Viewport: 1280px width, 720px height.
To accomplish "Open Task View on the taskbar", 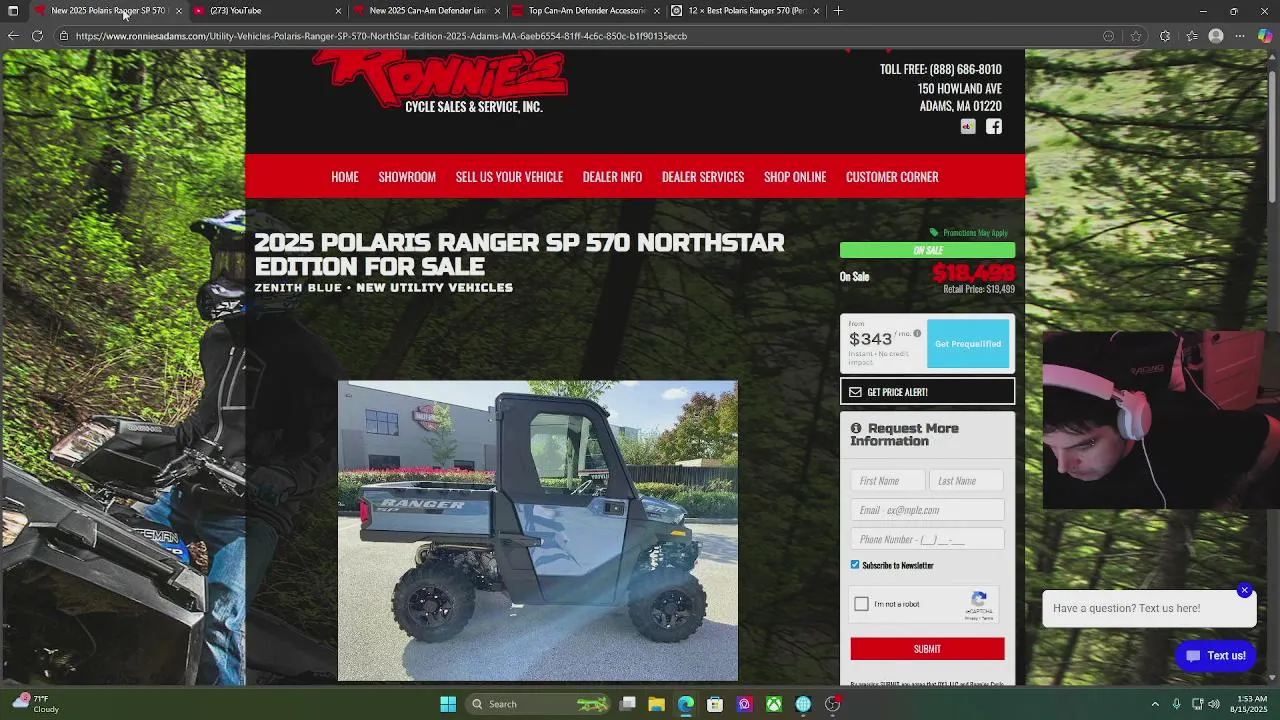I will pos(628,704).
